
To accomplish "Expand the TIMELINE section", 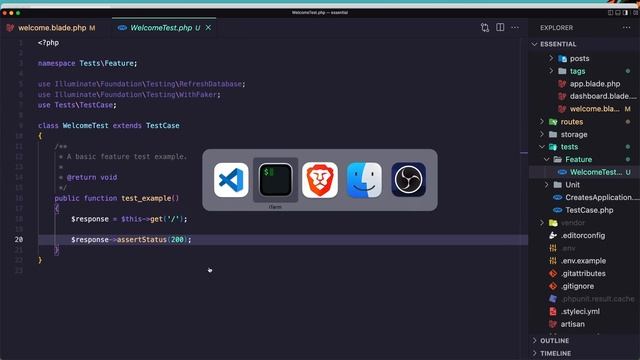I will point(584,353).
